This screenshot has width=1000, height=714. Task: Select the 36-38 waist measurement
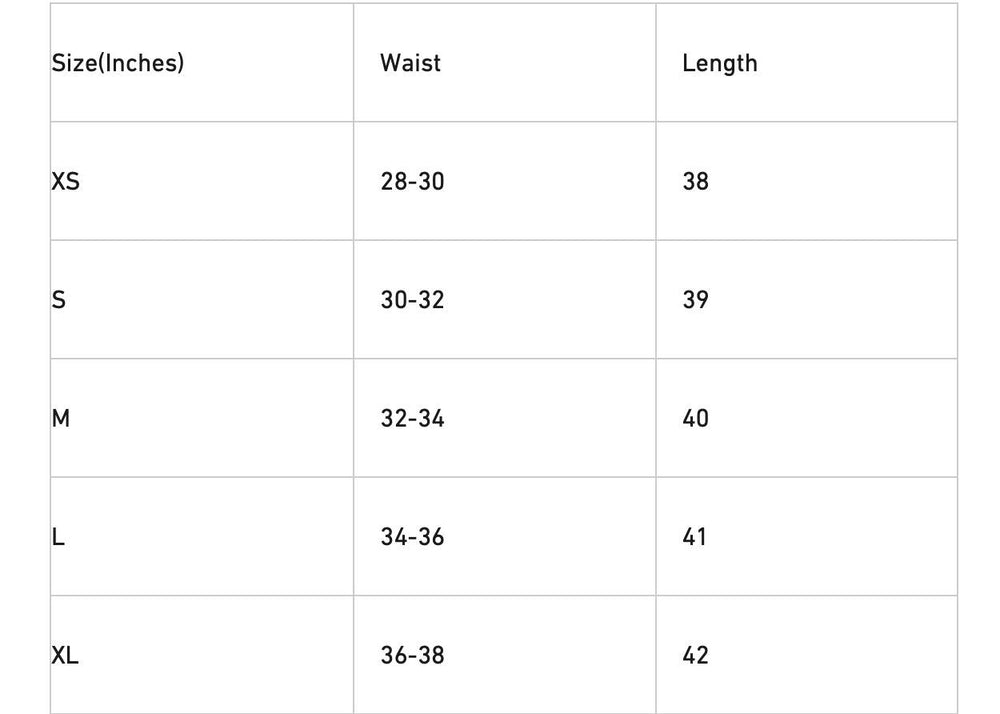point(412,656)
